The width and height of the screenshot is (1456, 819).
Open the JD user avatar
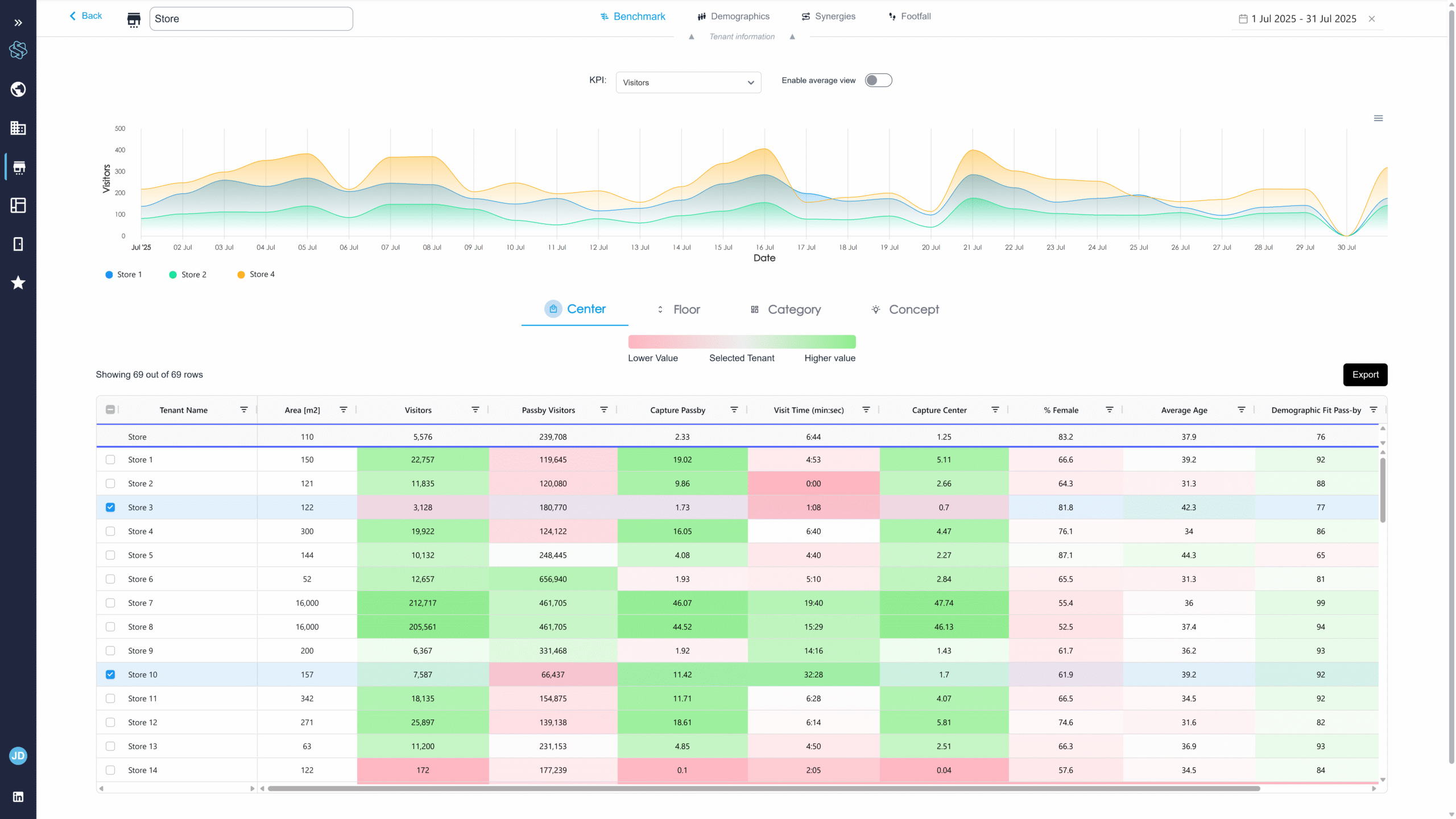tap(18, 756)
